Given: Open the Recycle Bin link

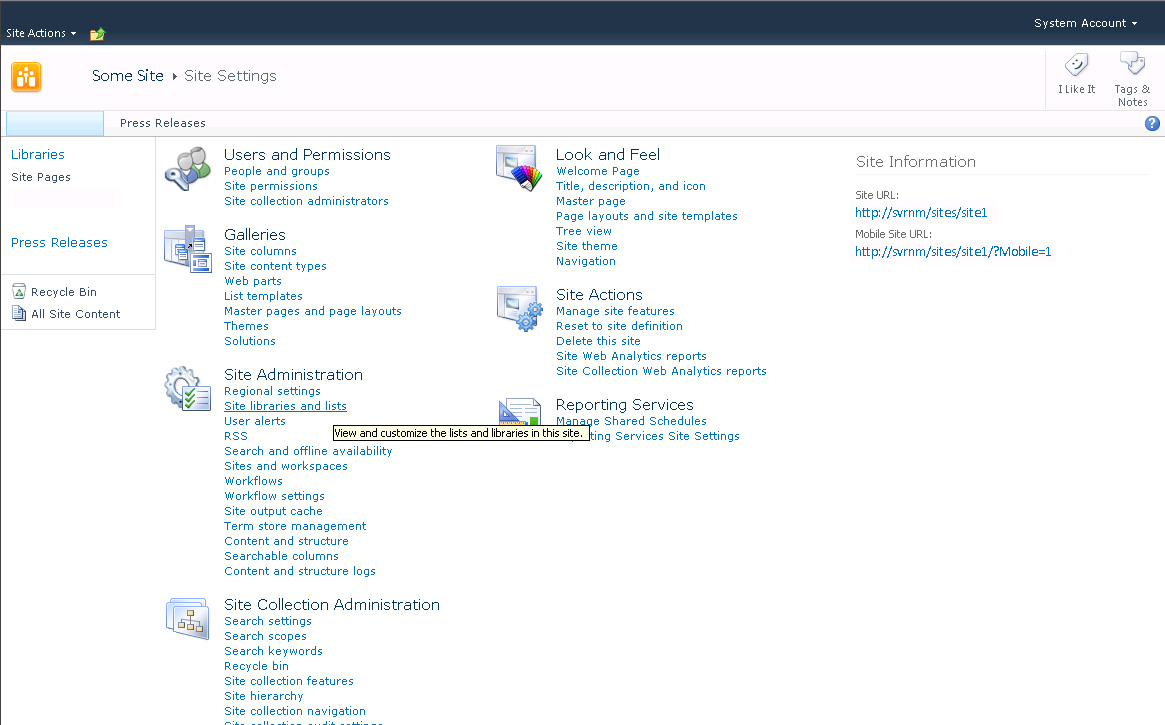Looking at the screenshot, I should pos(64,292).
